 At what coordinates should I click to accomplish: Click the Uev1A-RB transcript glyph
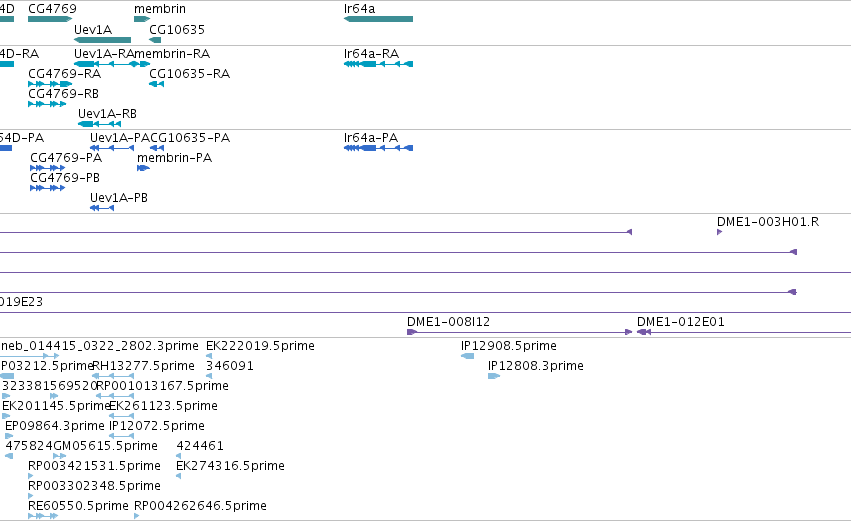pos(99,124)
